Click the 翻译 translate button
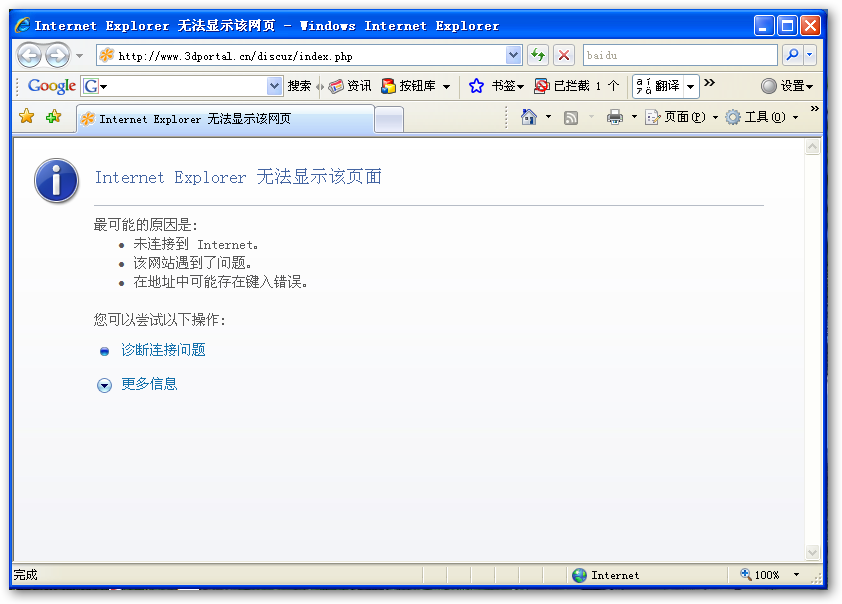Image resolution: width=842 pixels, height=604 pixels. click(x=658, y=86)
